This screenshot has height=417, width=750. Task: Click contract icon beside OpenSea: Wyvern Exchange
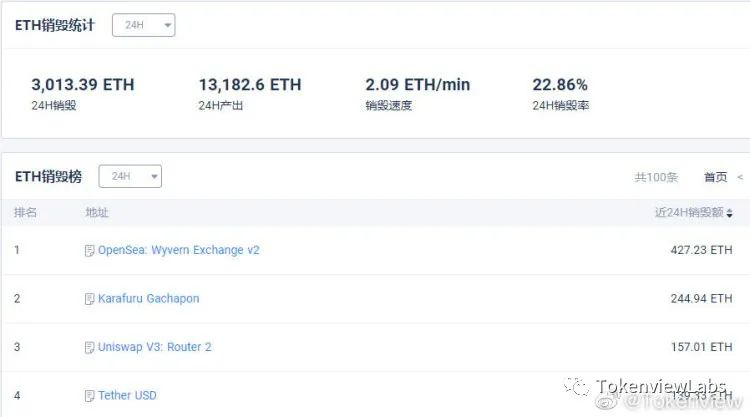click(89, 251)
